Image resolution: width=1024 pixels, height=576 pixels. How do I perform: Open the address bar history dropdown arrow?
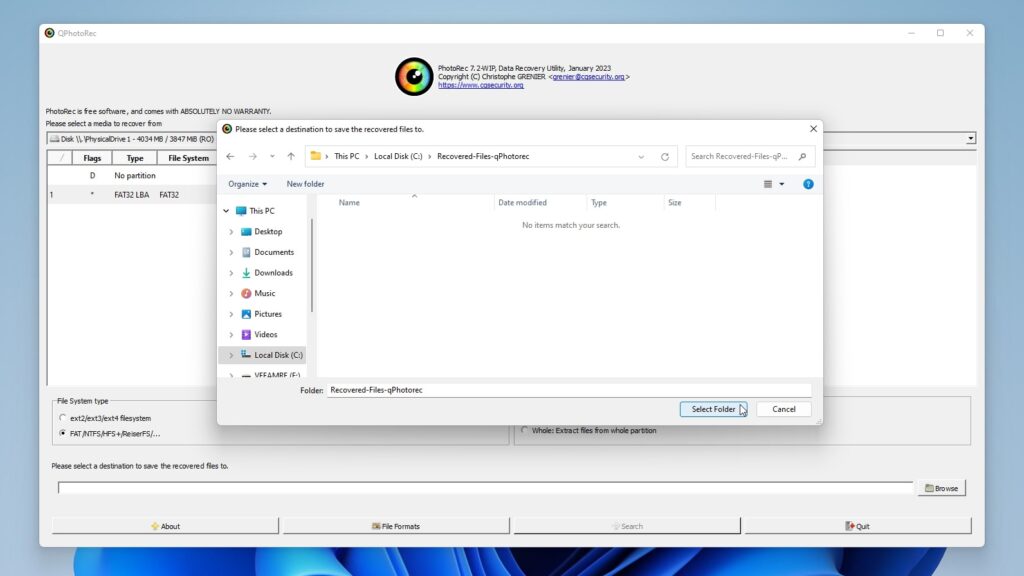641,157
